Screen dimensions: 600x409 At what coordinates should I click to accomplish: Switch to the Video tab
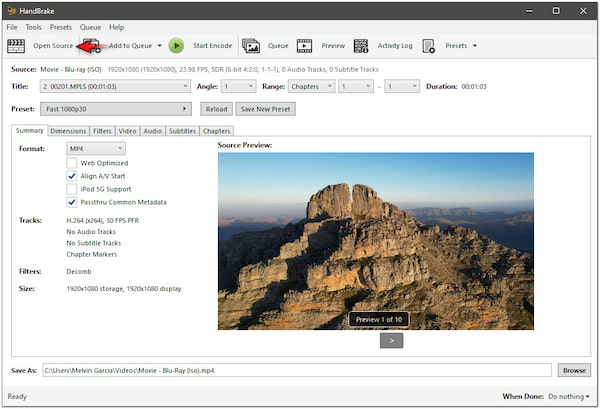tap(127, 131)
